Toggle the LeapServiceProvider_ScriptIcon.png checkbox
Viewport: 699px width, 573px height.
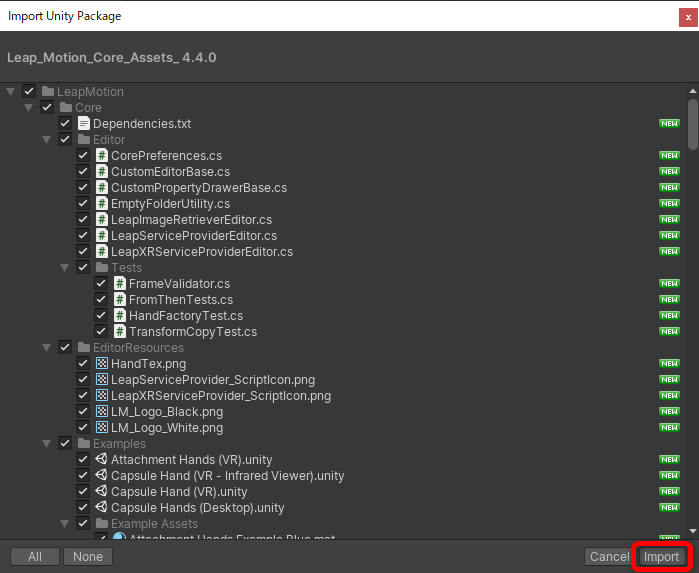(83, 379)
